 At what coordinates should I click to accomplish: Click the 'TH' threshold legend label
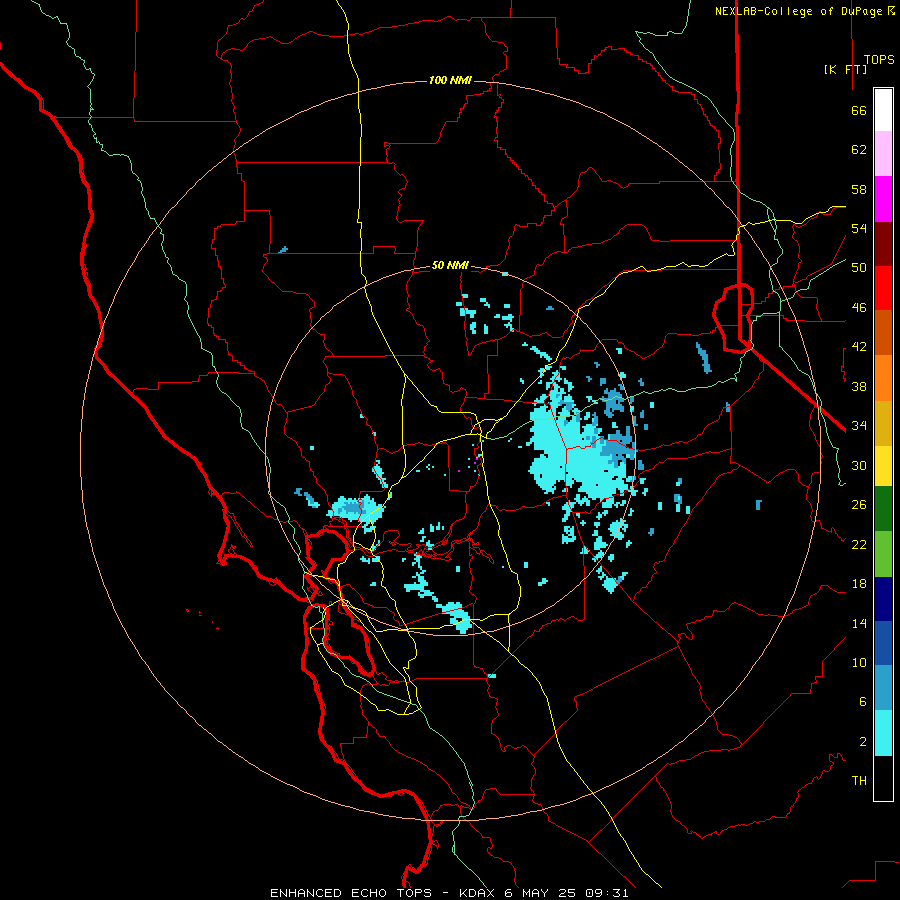coord(859,781)
